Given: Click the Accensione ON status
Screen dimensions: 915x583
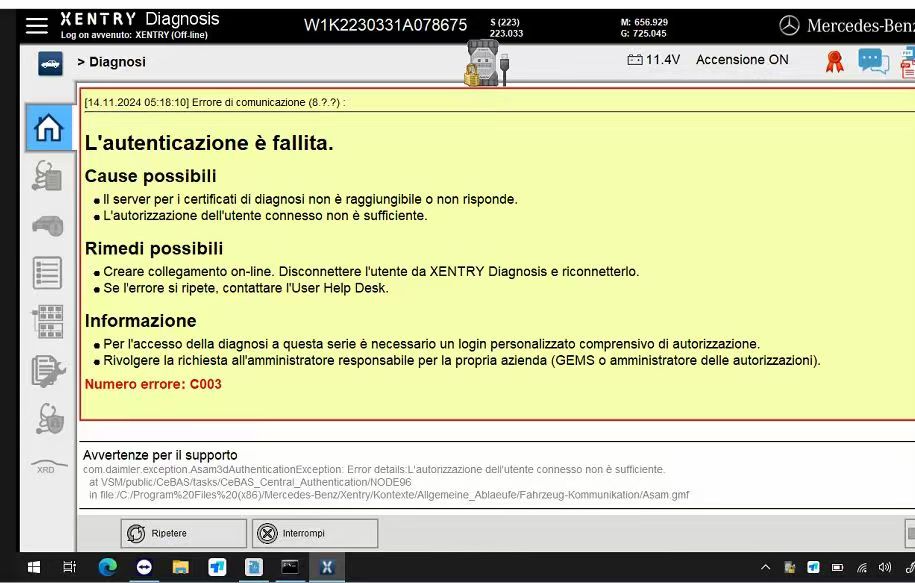Looking at the screenshot, I should pos(742,60).
